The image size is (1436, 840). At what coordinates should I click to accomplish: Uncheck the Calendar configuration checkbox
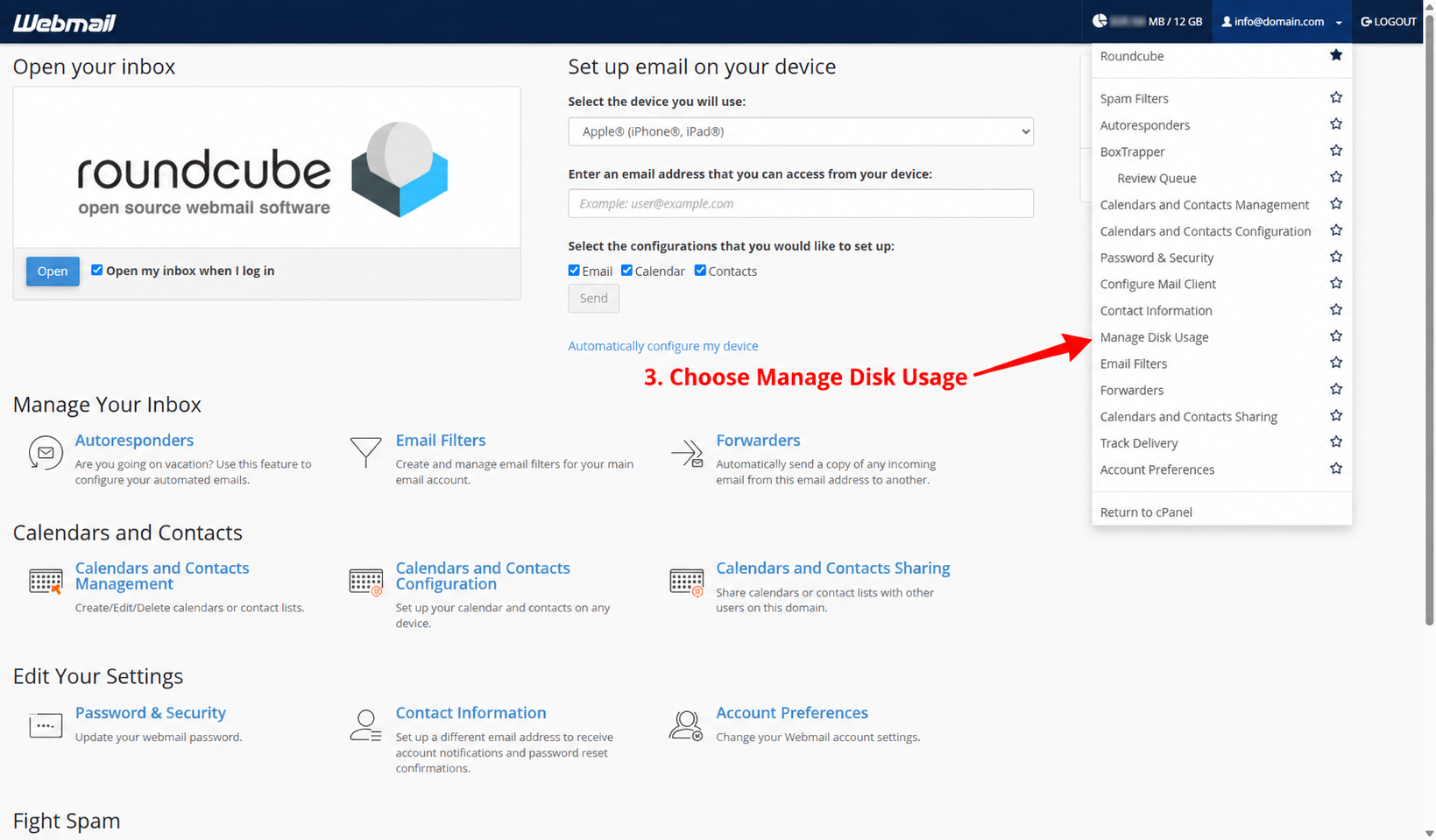coord(626,270)
